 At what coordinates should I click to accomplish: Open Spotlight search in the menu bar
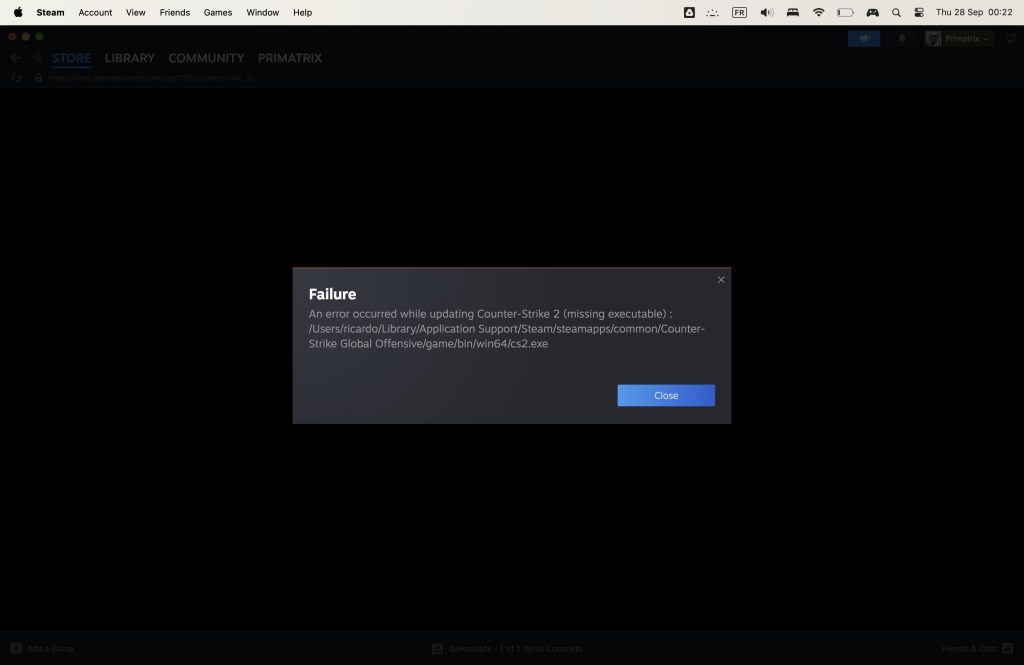click(x=895, y=12)
